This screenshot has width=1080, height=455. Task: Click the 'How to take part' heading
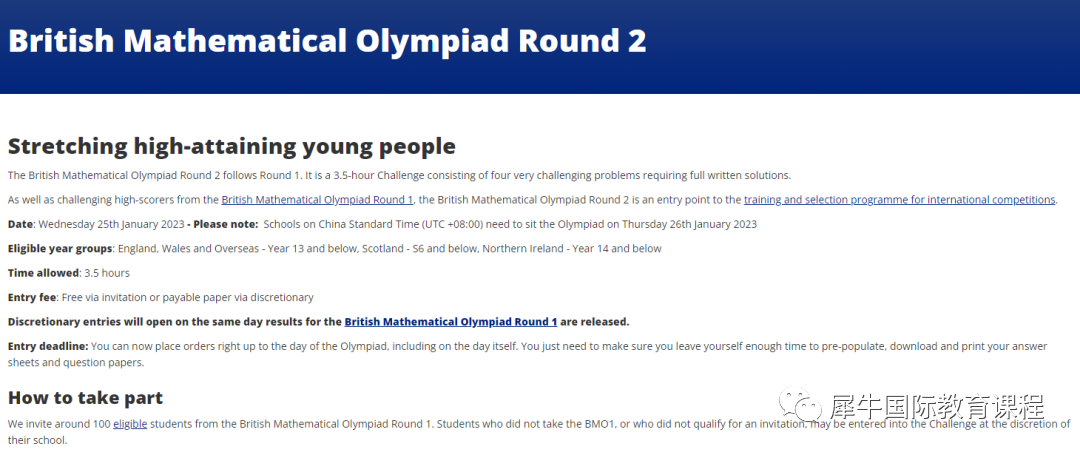click(85, 398)
